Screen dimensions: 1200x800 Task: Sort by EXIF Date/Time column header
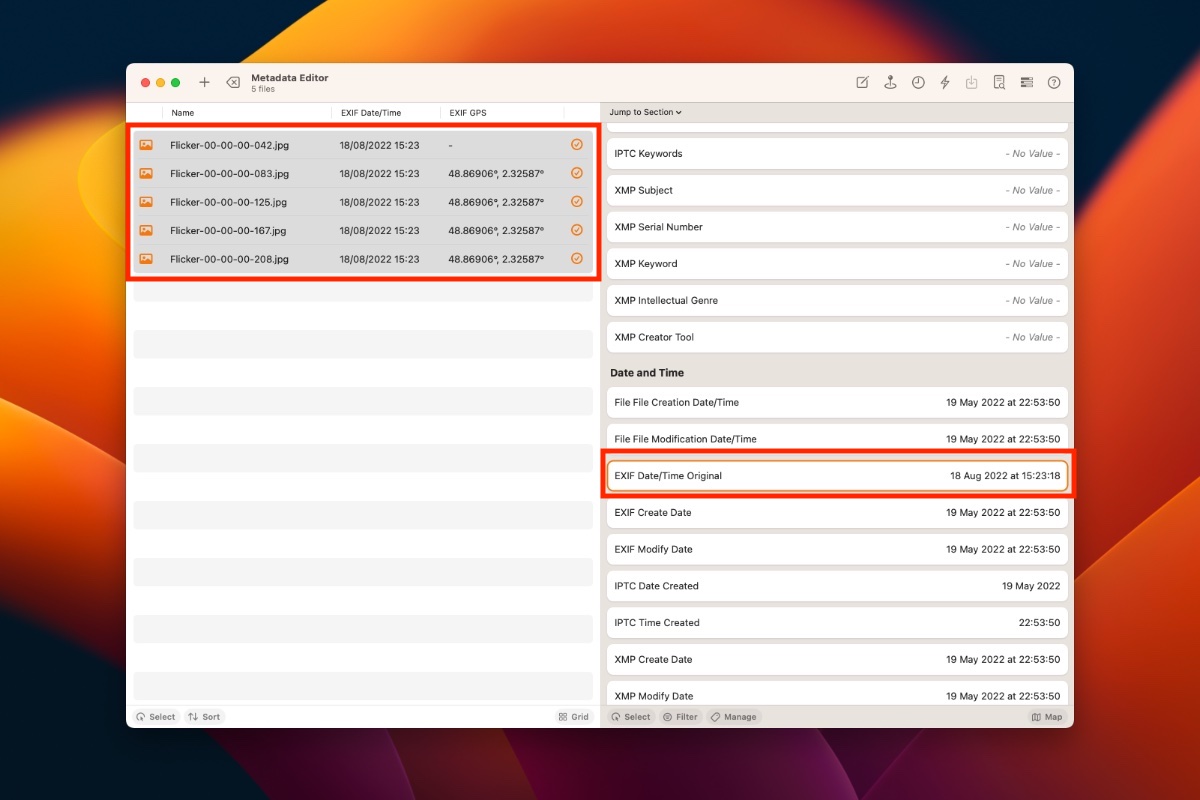click(370, 113)
